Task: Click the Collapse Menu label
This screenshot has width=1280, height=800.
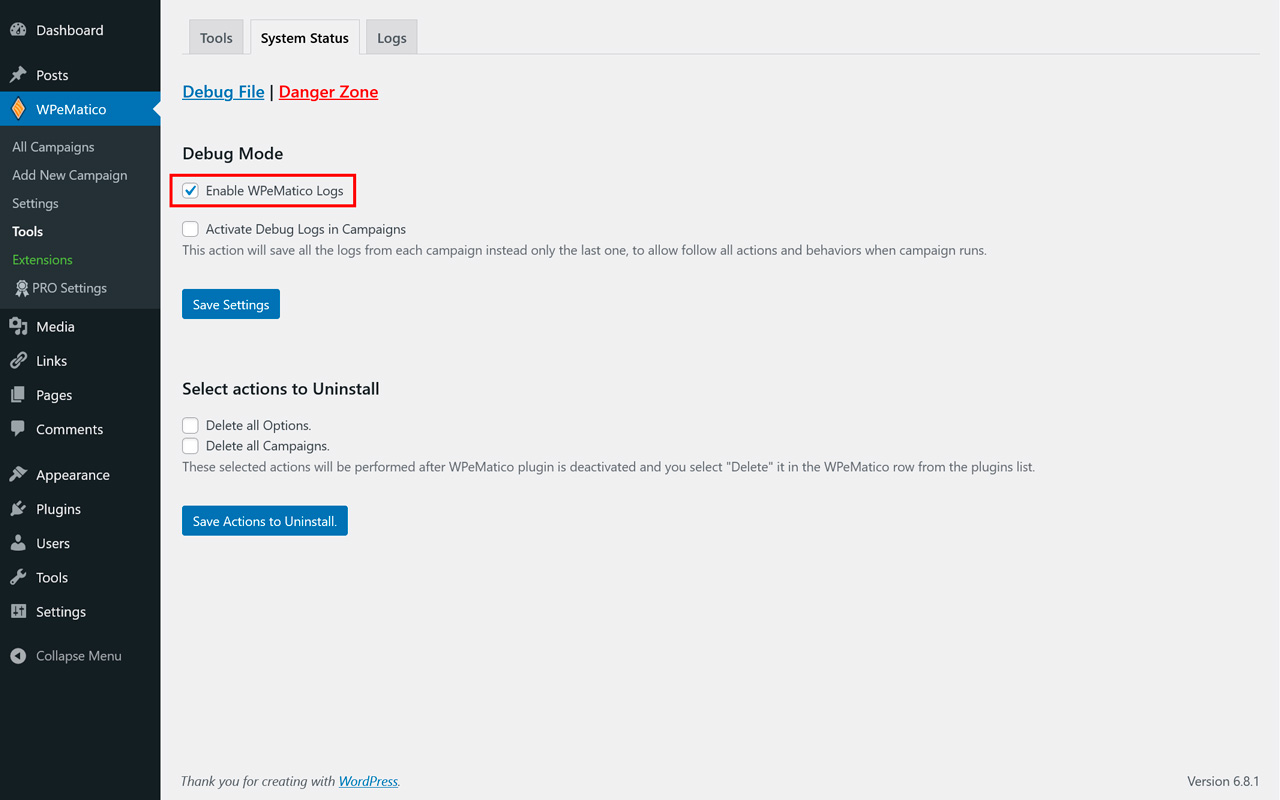Action: [79, 656]
